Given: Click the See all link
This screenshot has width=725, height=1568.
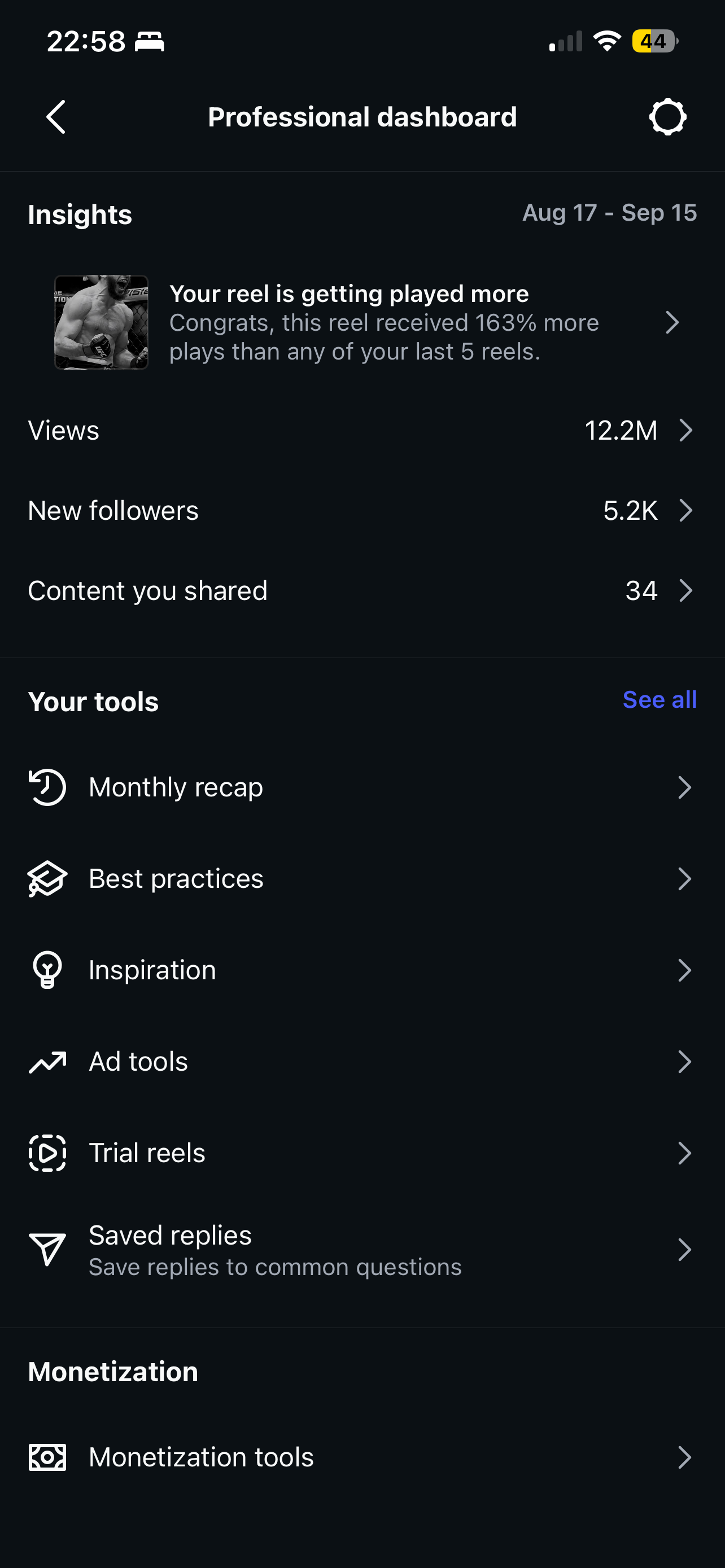Looking at the screenshot, I should click(660, 700).
